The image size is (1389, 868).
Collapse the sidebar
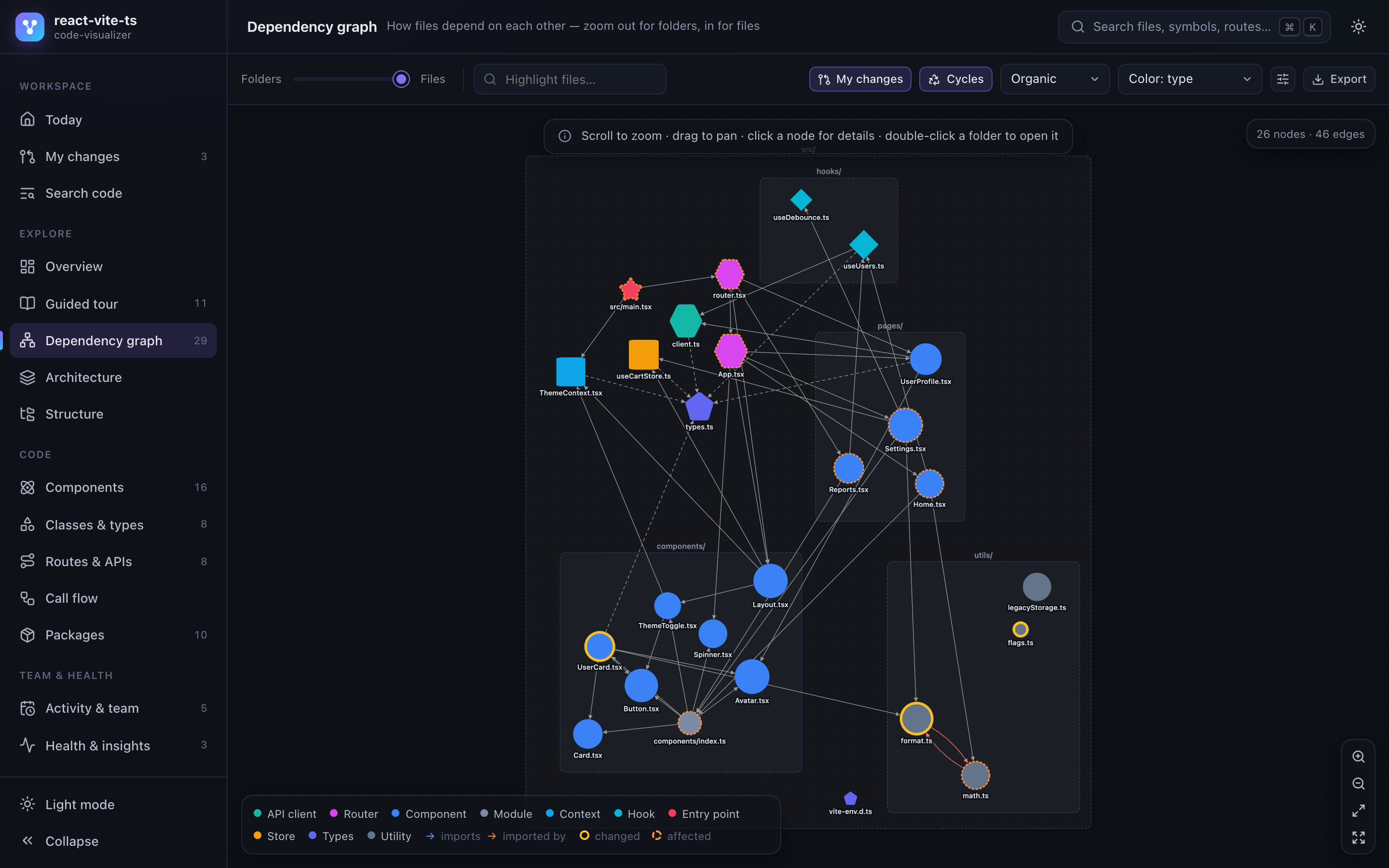[x=114, y=841]
